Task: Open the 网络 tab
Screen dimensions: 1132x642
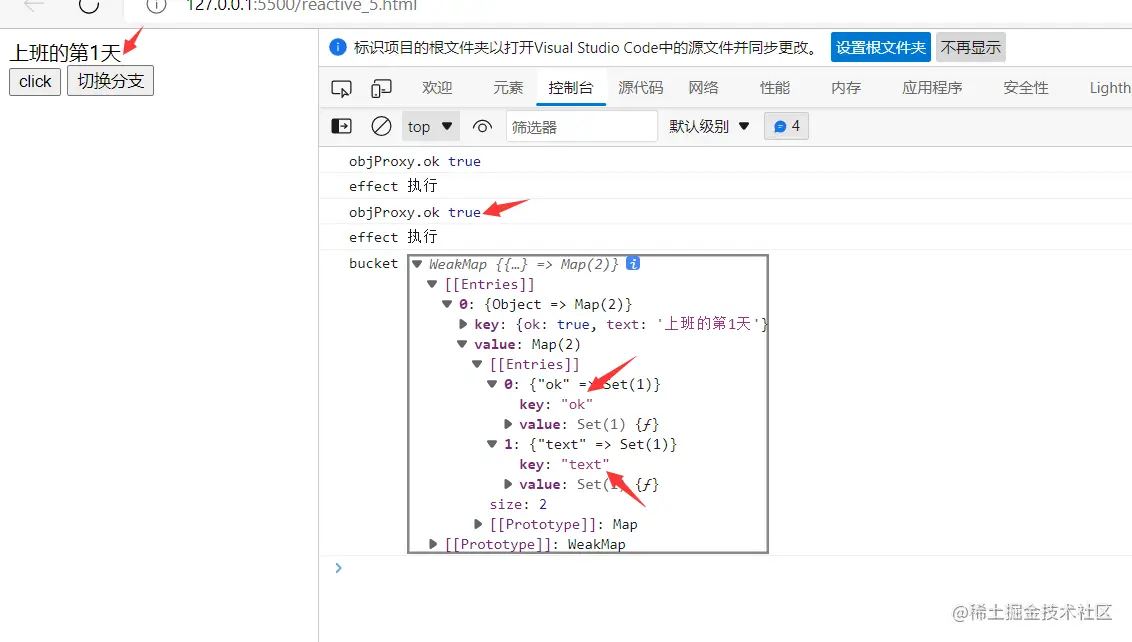Action: coord(703,88)
